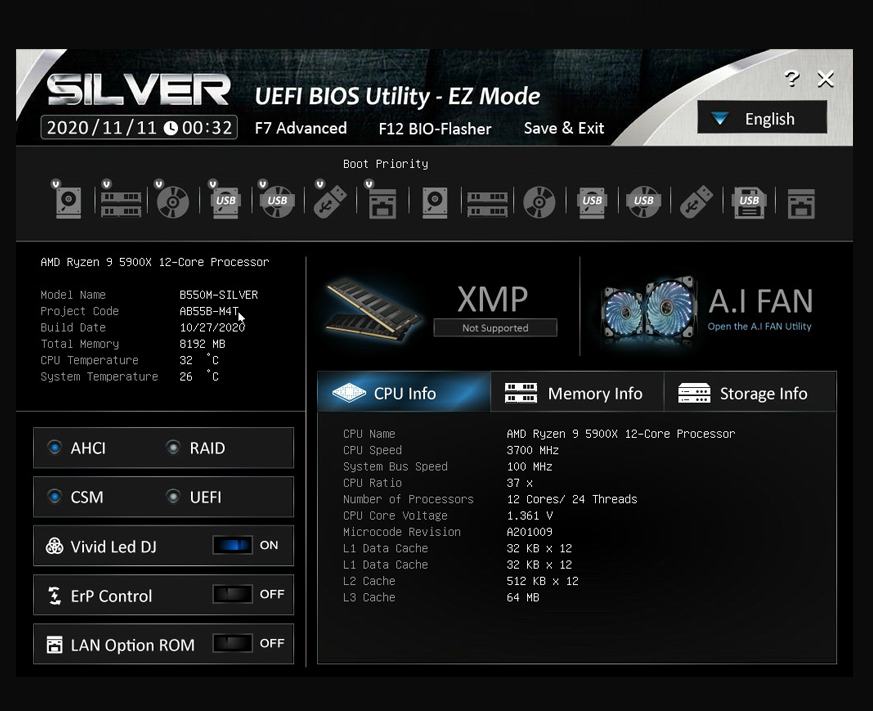This screenshot has height=711, width=873.
Task: Click the Build Date value 10/27/2020
Action: tap(212, 327)
